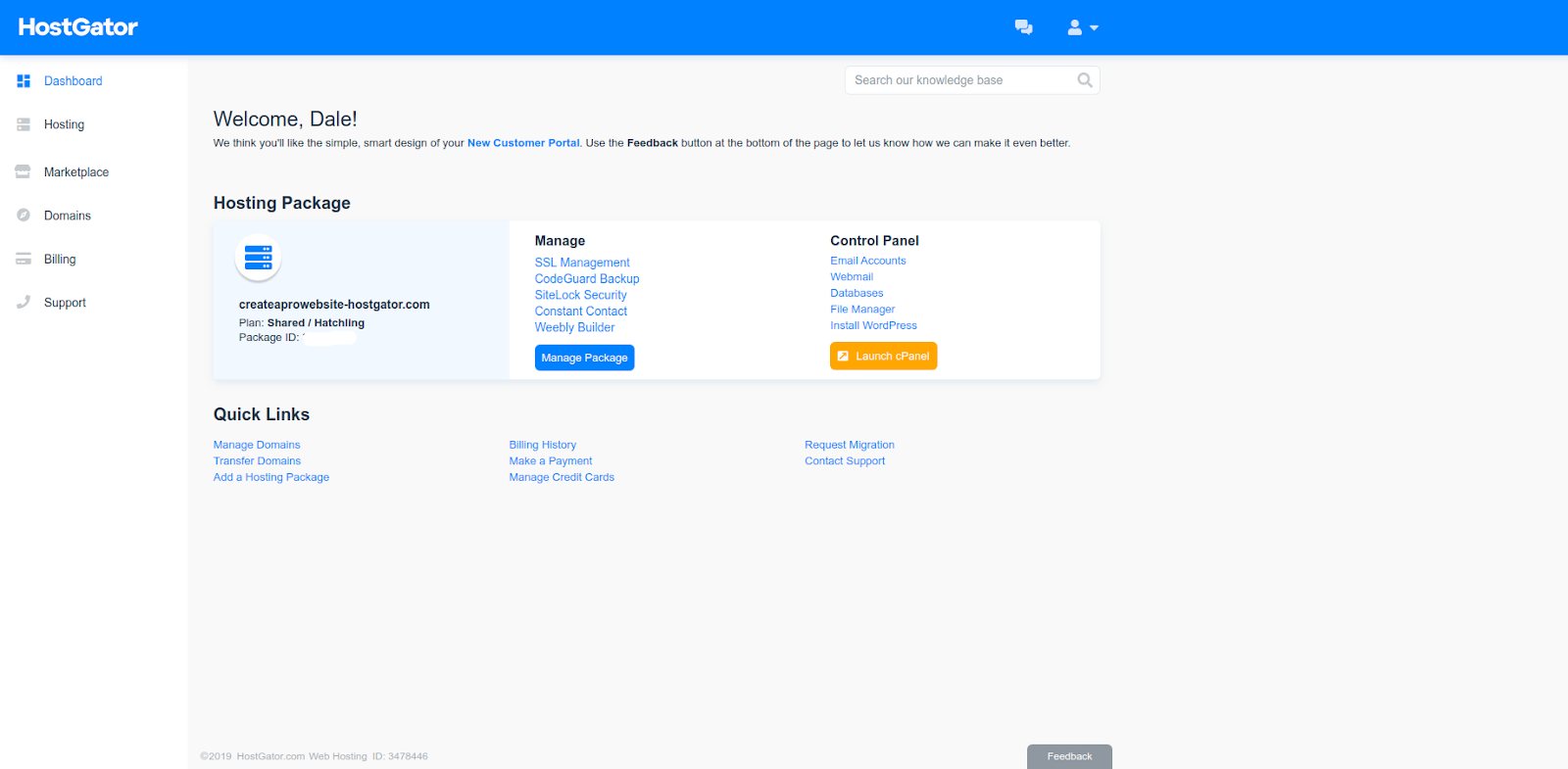The width and height of the screenshot is (1568, 769).
Task: Select Domains in sidebar
Action: pos(68,216)
